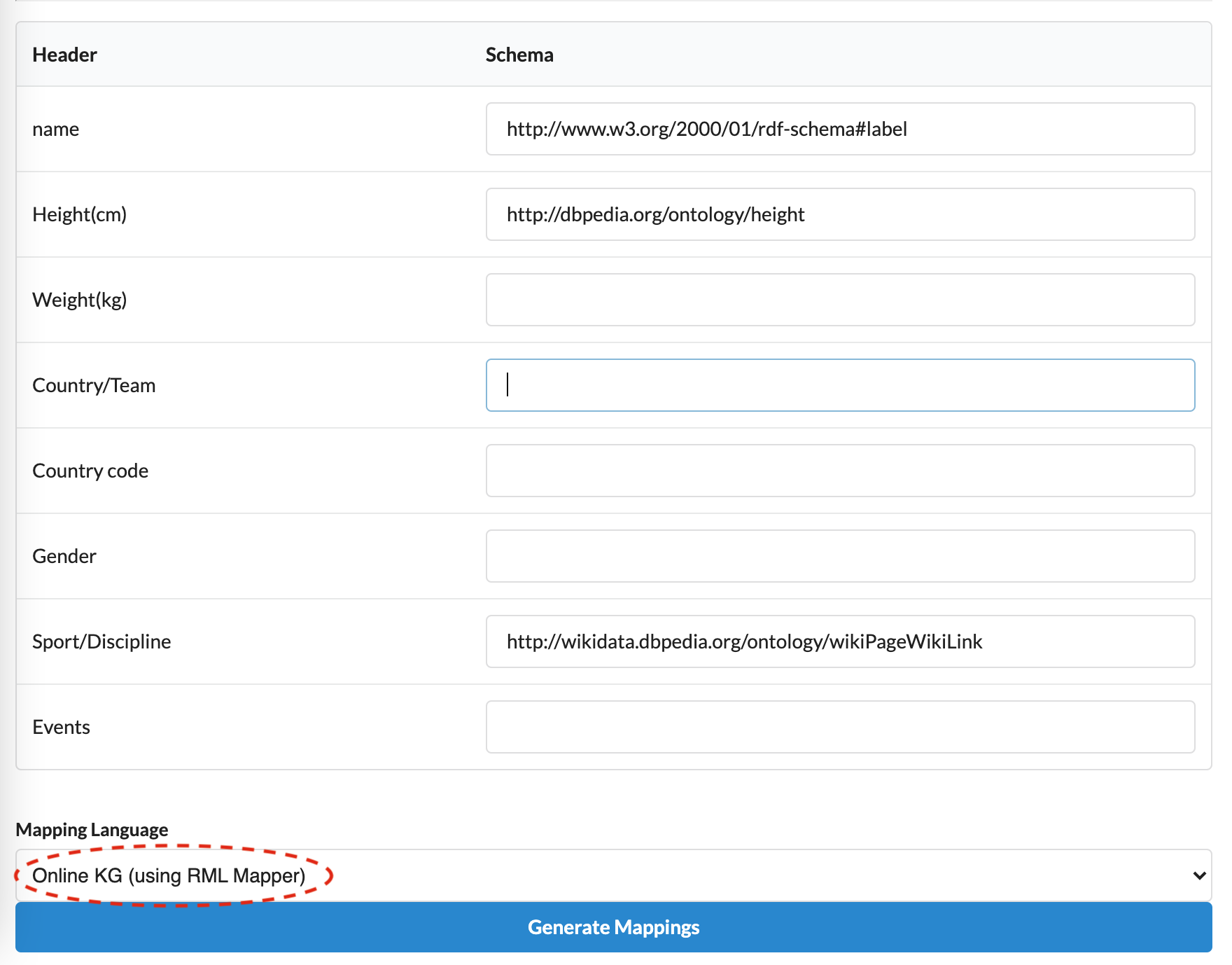Image resolution: width=1232 pixels, height=965 pixels.
Task: Select the Country/Team header label
Action: coord(94,385)
